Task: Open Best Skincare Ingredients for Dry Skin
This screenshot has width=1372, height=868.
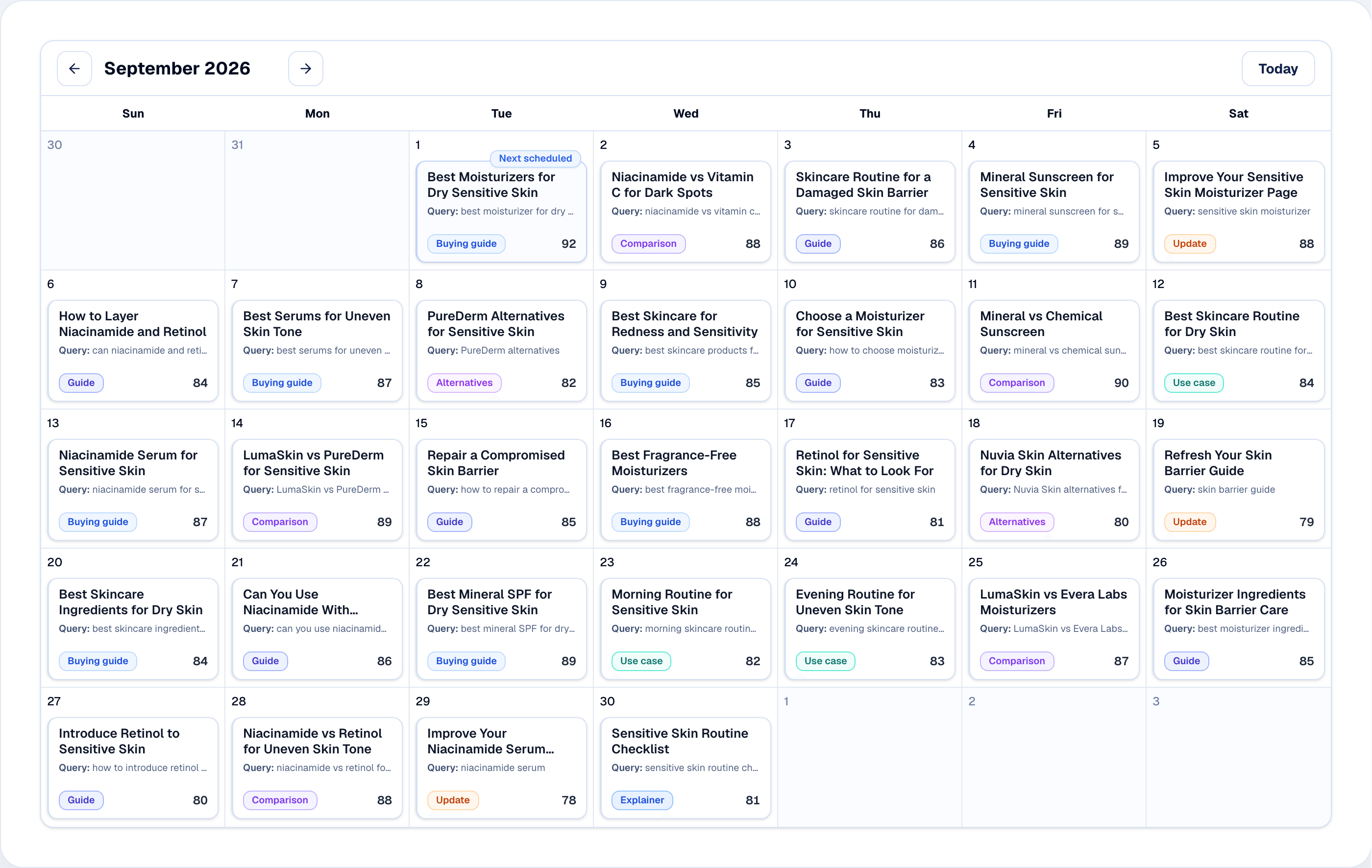Action: [133, 628]
